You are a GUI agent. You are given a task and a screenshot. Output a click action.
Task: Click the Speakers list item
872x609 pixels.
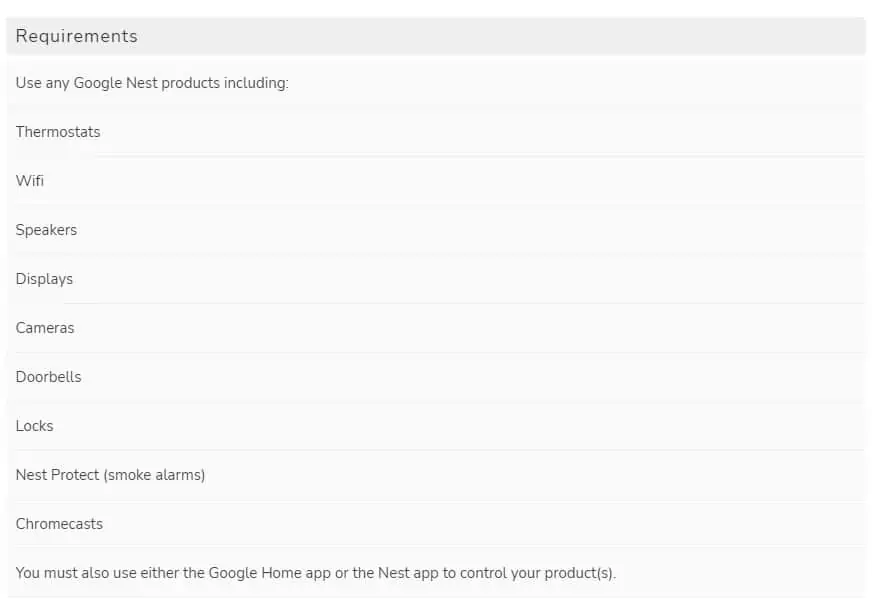click(x=46, y=230)
